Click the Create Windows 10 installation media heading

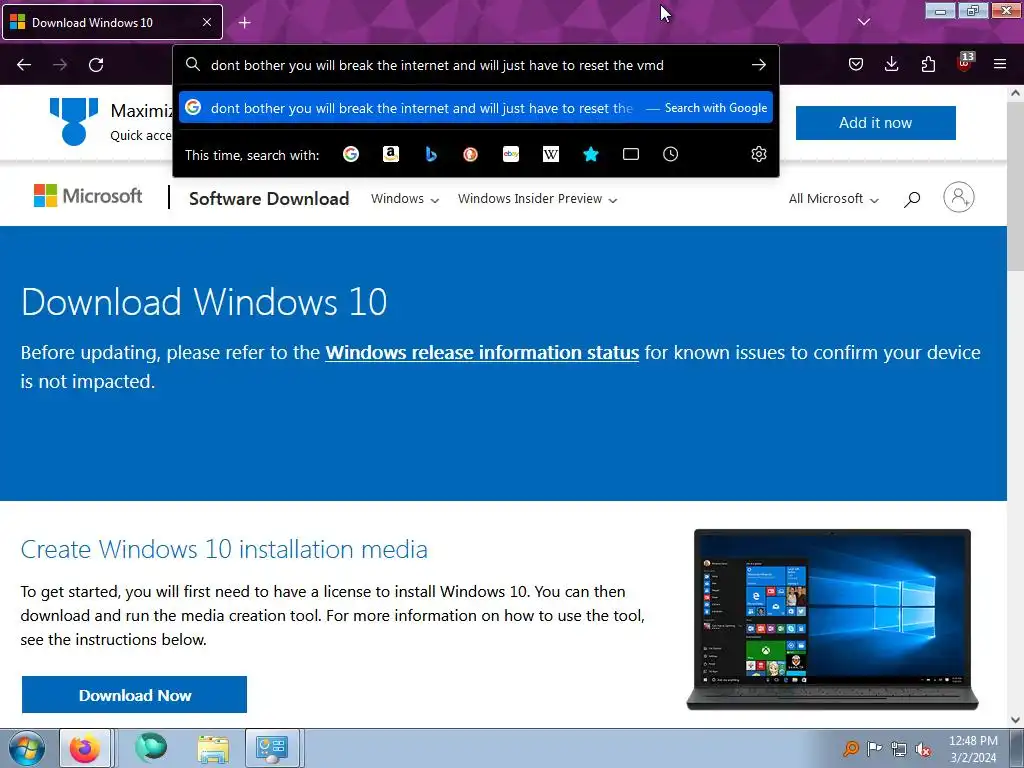224,549
